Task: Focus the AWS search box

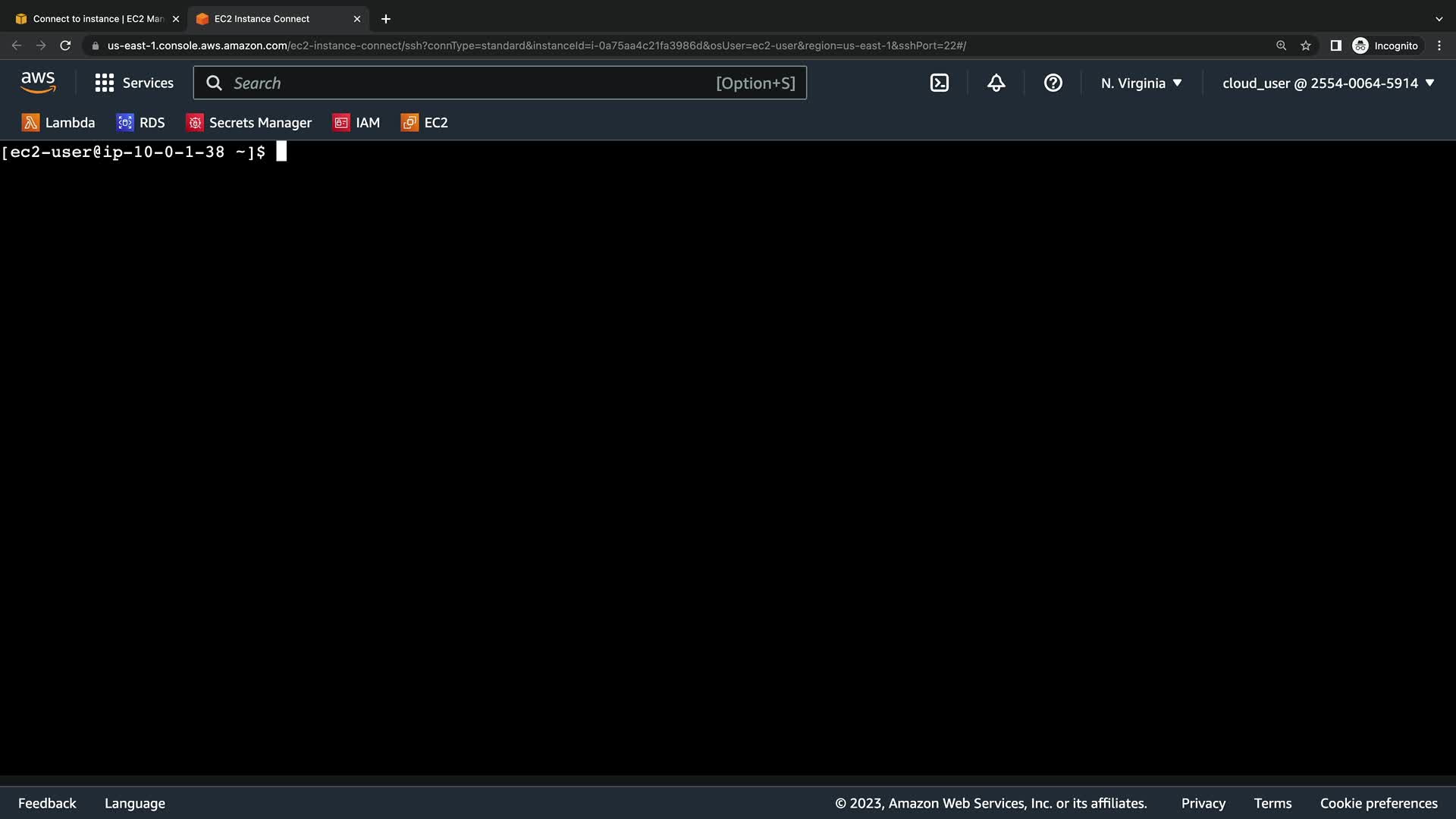Action: tap(470, 83)
